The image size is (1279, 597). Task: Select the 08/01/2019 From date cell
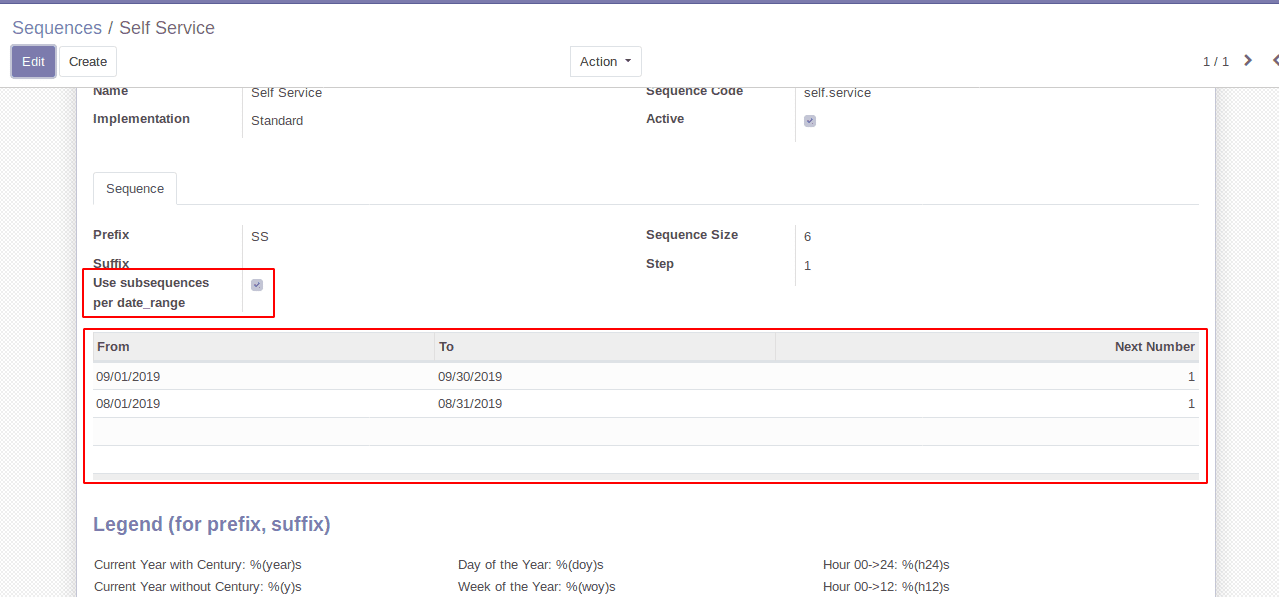263,404
